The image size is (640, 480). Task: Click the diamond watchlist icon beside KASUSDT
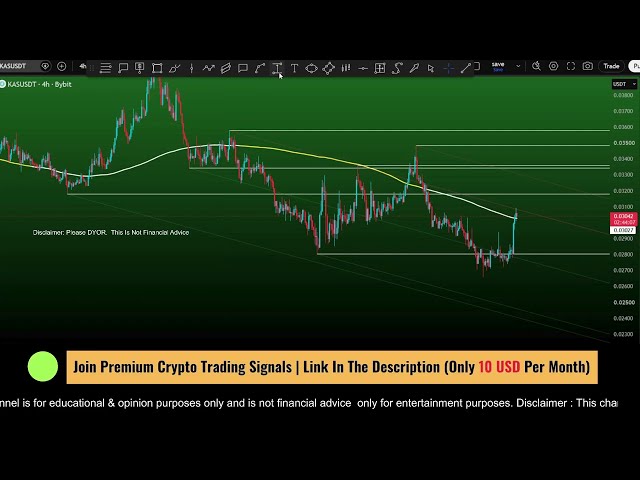pyautogui.click(x=45, y=66)
